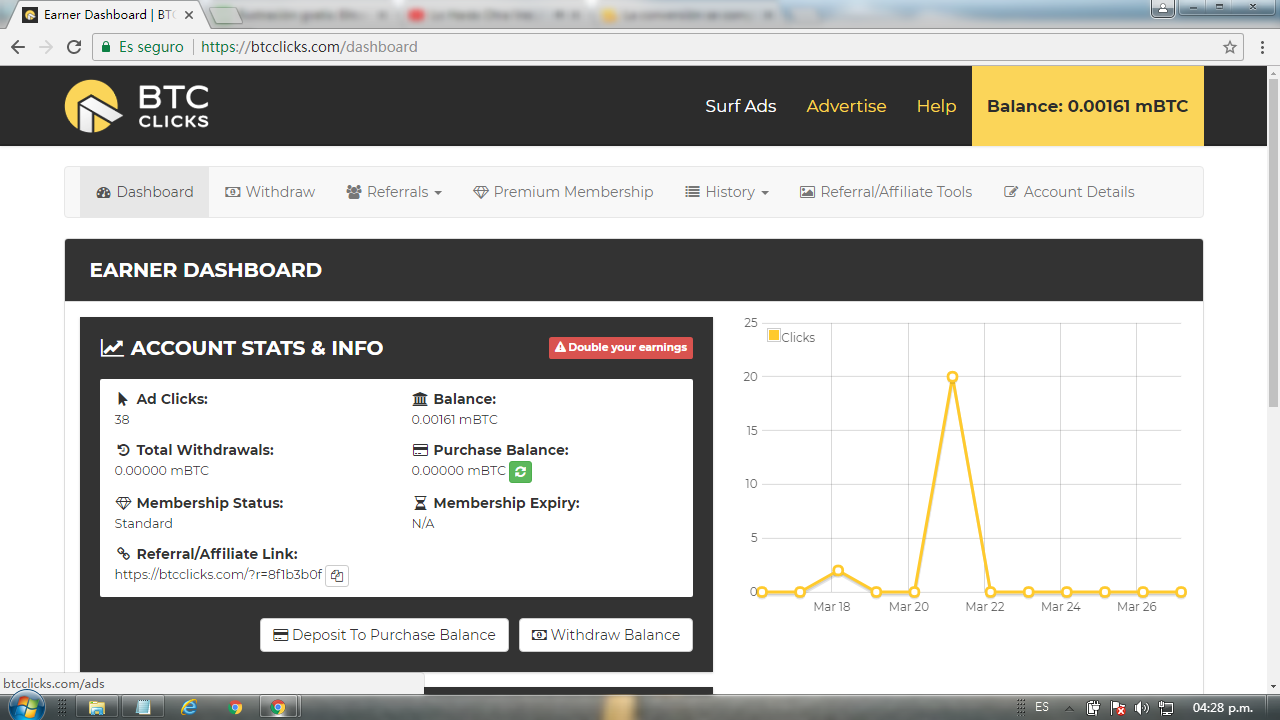Expand the History dropdown menu
This screenshot has width=1280, height=720.
727,192
